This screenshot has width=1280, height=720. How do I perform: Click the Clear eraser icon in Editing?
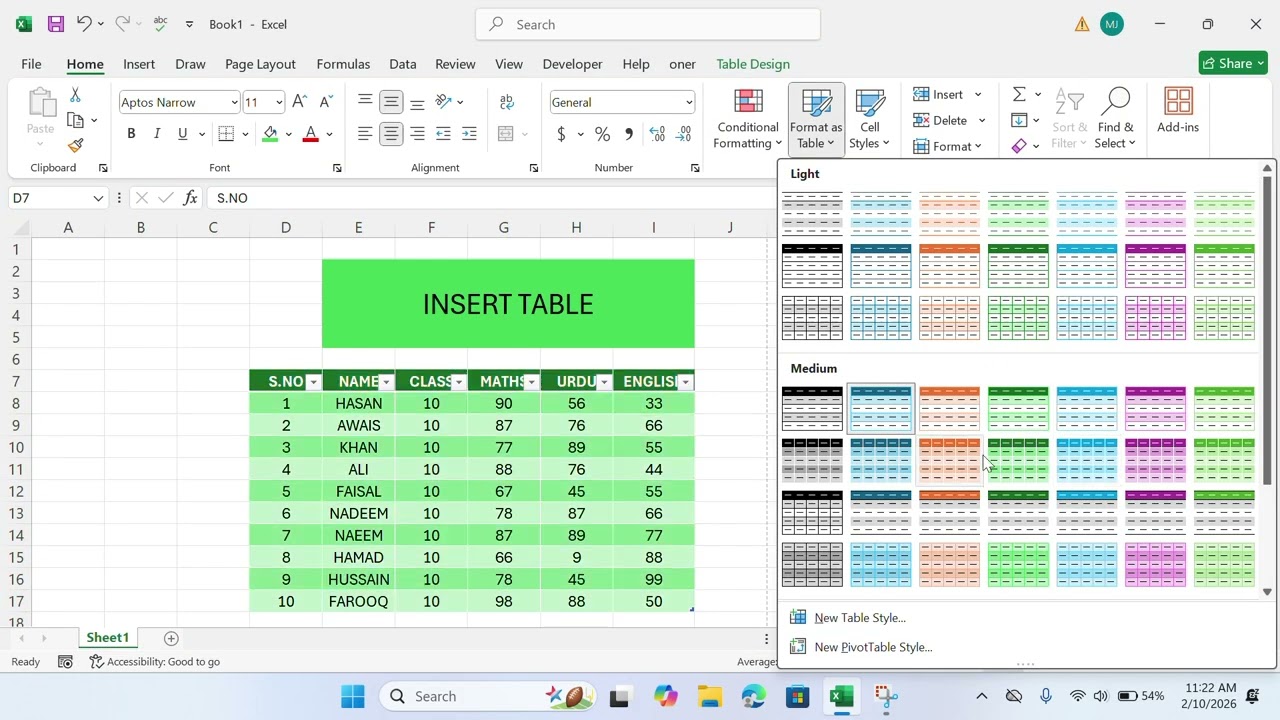(x=1019, y=146)
